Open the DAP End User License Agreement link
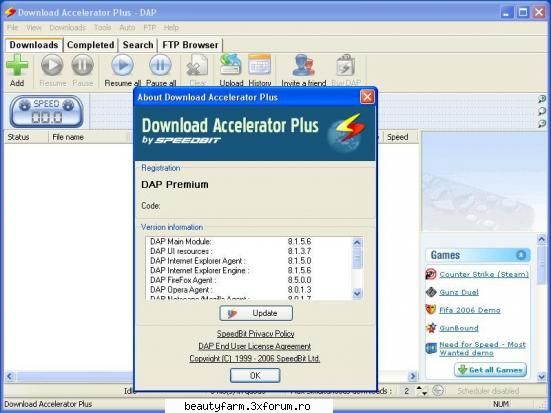 coord(255,346)
